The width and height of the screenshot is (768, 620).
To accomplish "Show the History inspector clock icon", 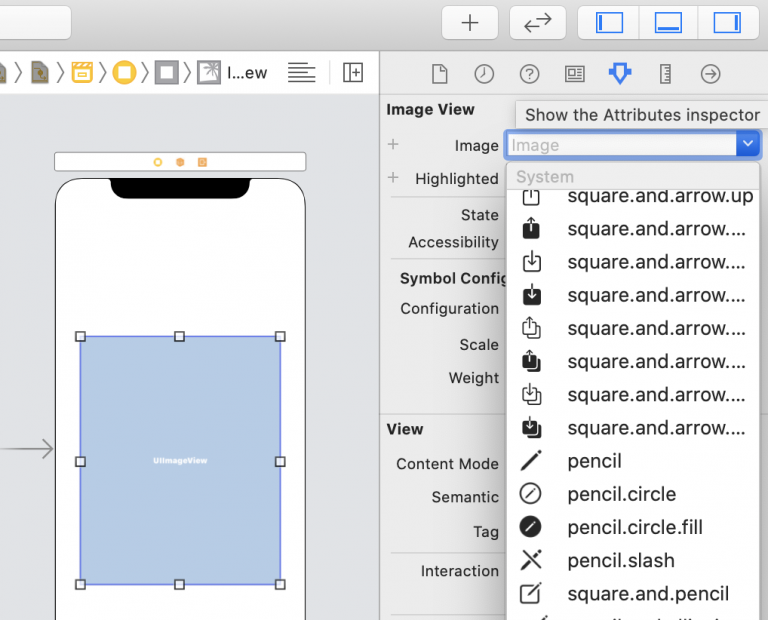I will [484, 74].
